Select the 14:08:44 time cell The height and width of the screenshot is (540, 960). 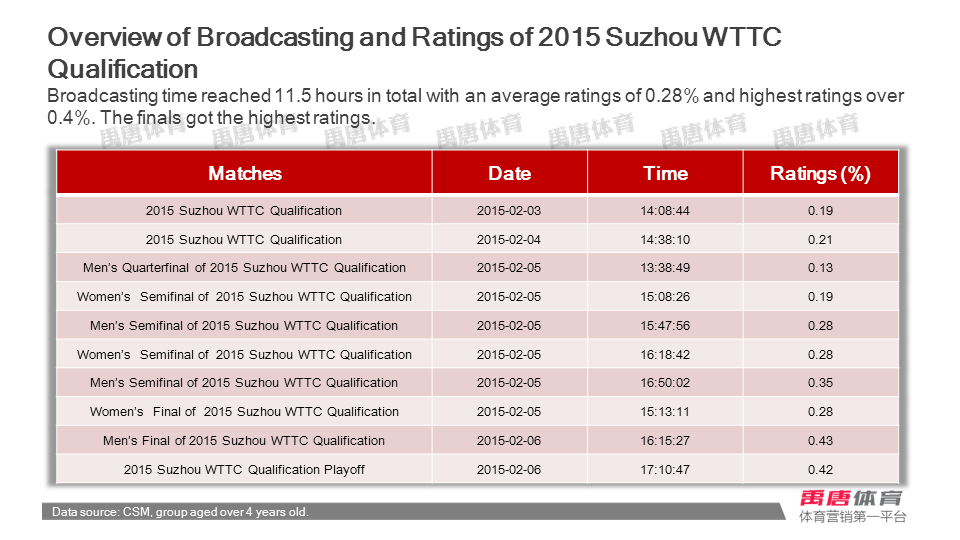pos(665,211)
